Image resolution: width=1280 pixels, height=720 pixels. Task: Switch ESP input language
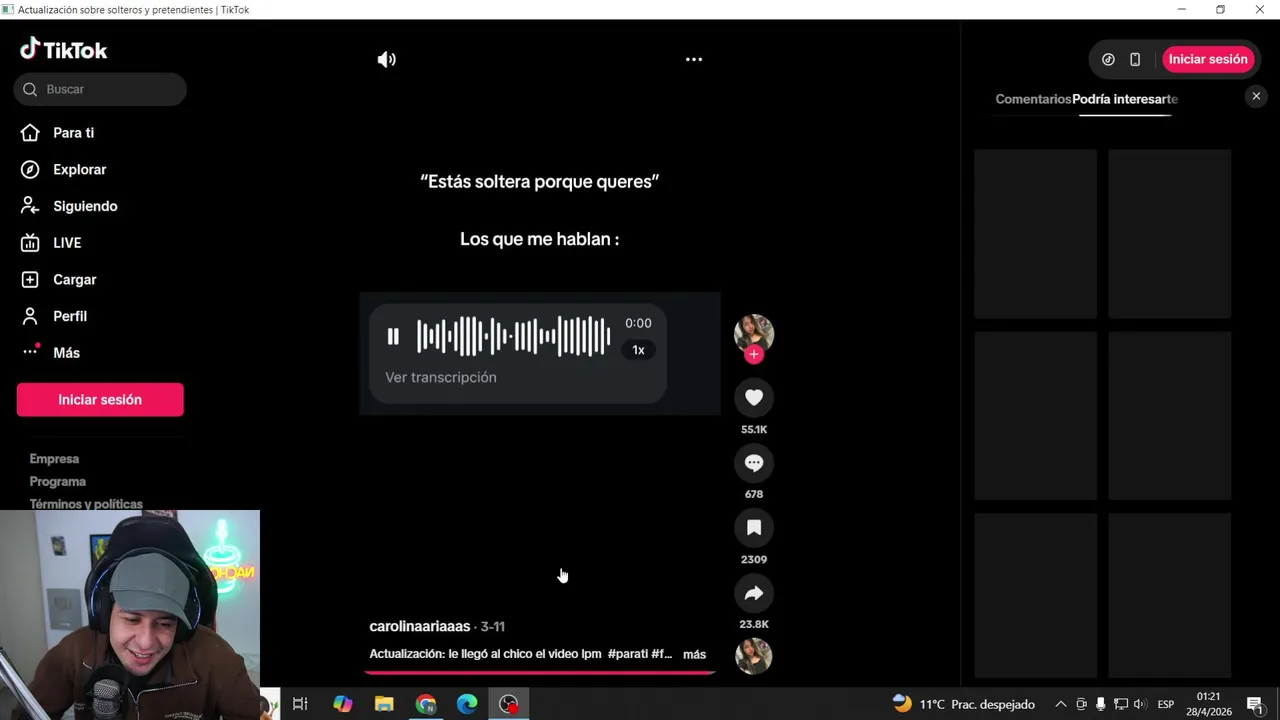[x=1166, y=704]
